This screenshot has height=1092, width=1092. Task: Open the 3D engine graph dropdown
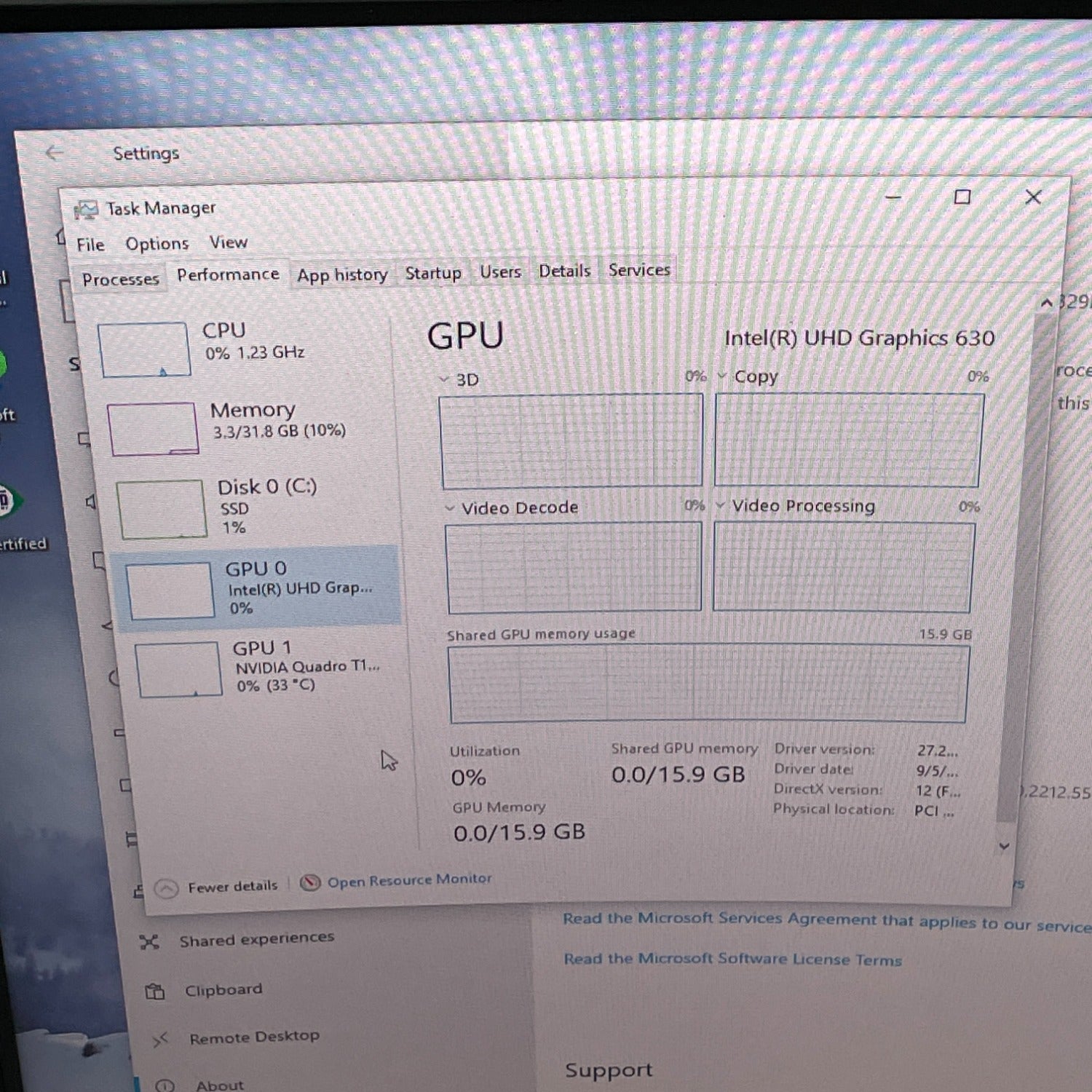(444, 379)
